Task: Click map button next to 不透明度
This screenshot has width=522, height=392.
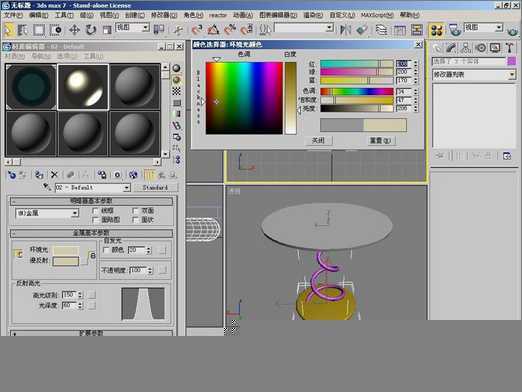Action: click(162, 270)
